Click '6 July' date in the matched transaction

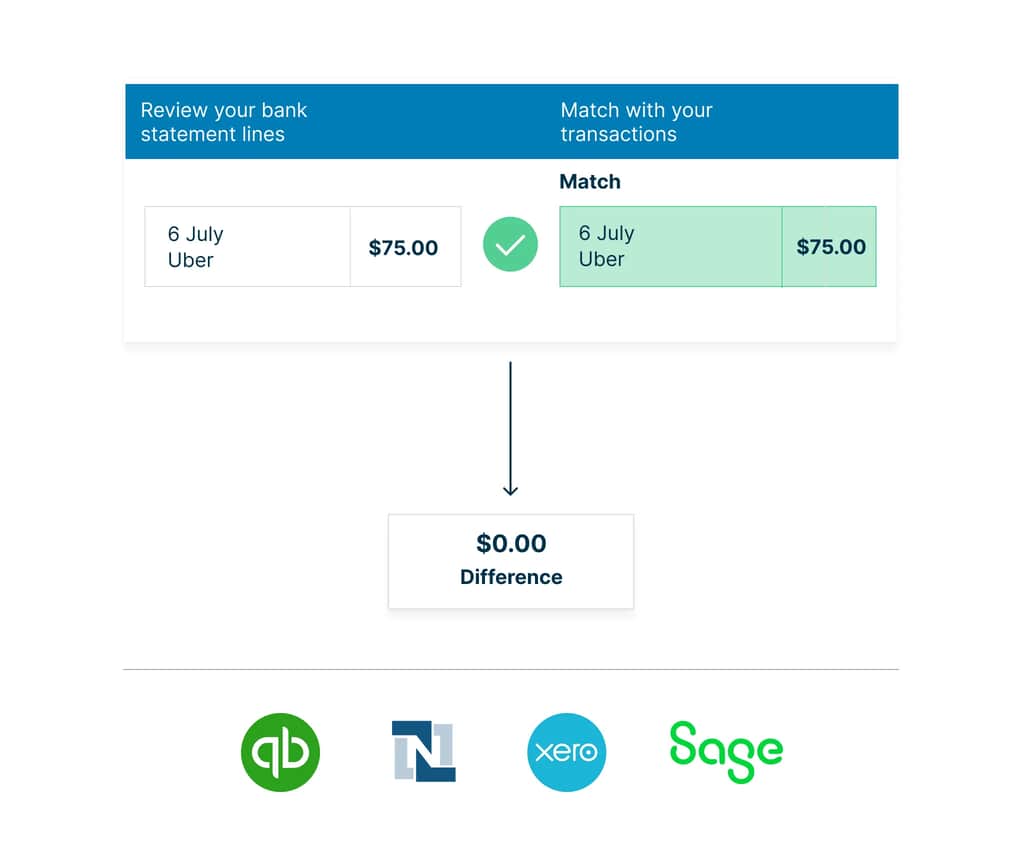(x=606, y=233)
